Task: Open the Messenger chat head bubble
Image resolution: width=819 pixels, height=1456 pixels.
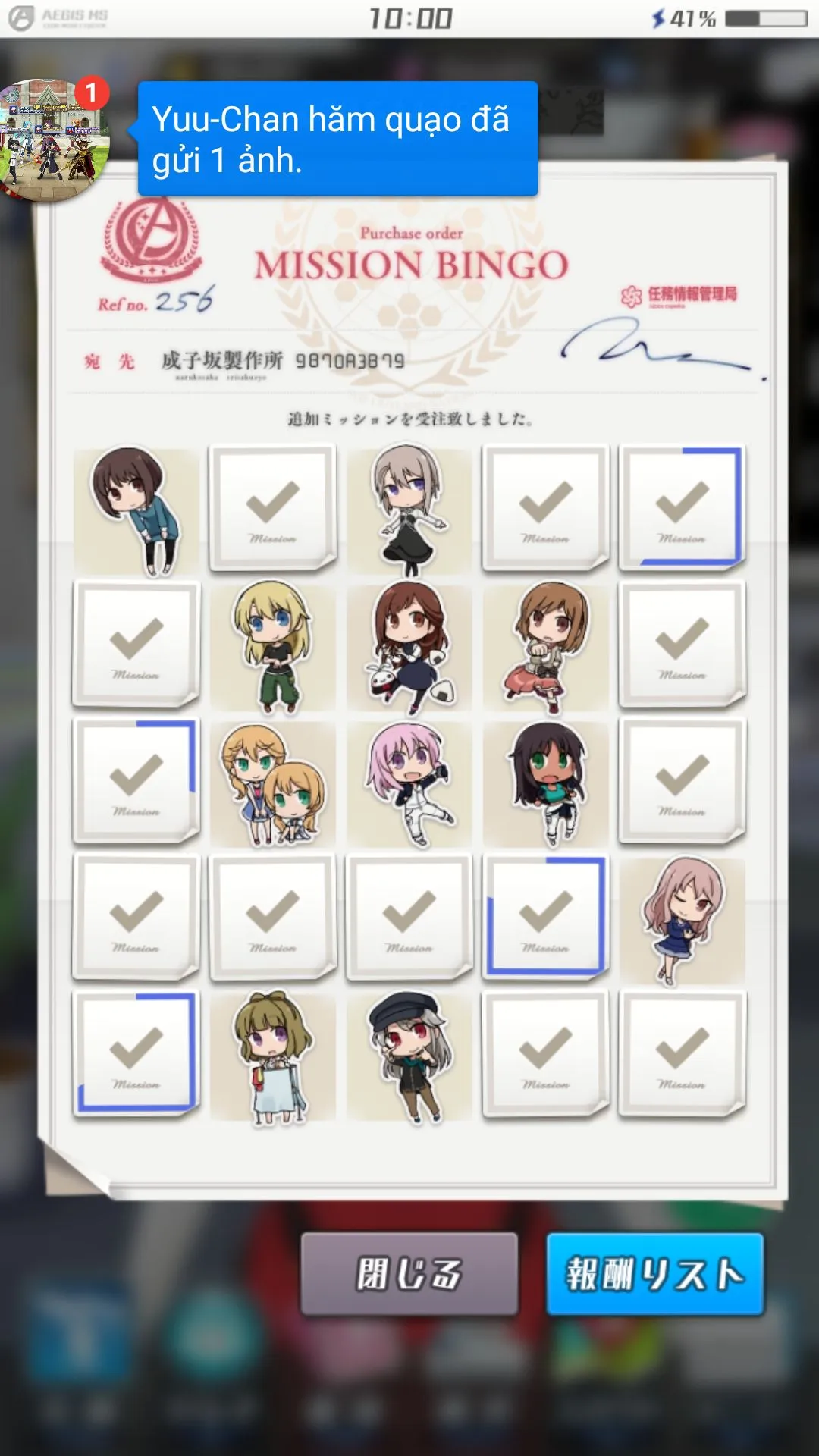Action: (55, 141)
